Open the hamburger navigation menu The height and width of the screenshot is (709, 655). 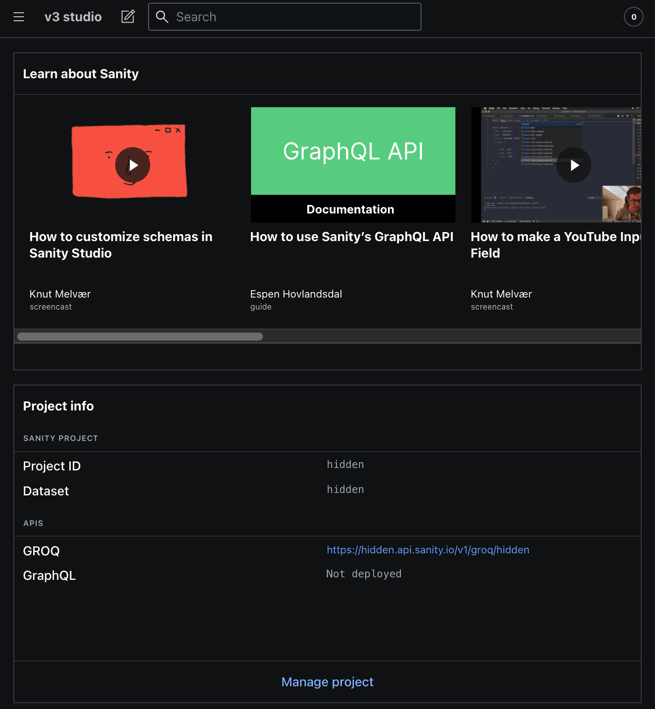pyautogui.click(x=19, y=17)
